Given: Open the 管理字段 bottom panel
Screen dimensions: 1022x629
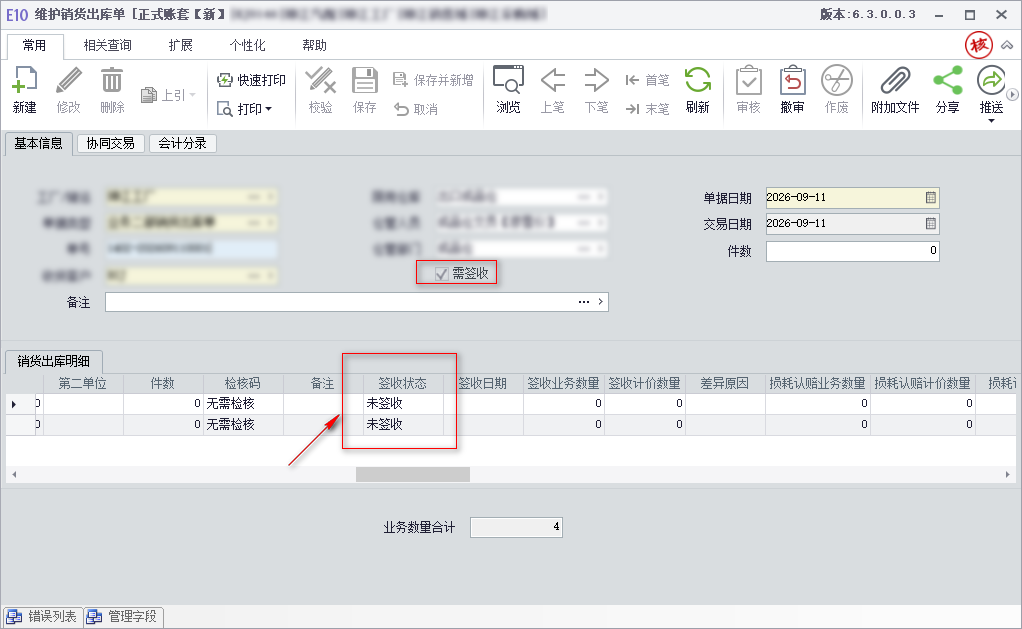Looking at the screenshot, I should pos(123,617).
